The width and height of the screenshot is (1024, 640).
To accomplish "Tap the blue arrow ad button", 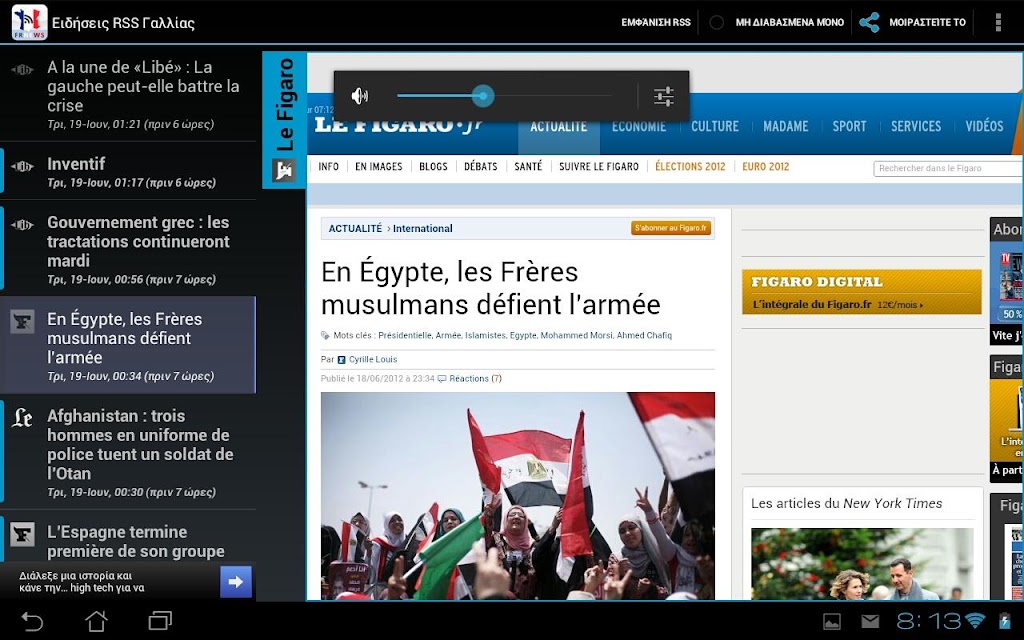I will [x=236, y=582].
